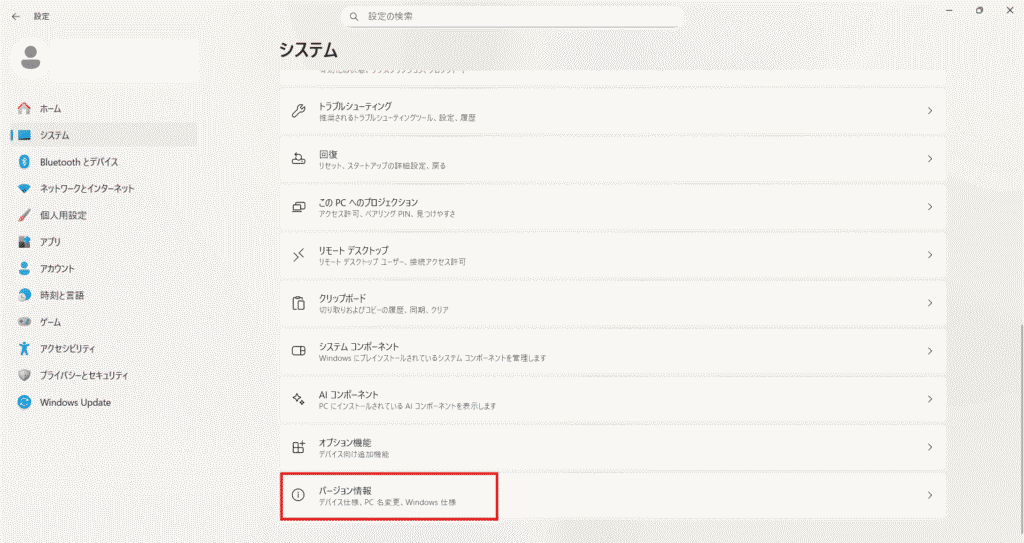Screen dimensions: 1024x543
Task: Open 個人用設定 section
Action: [x=104, y=215]
